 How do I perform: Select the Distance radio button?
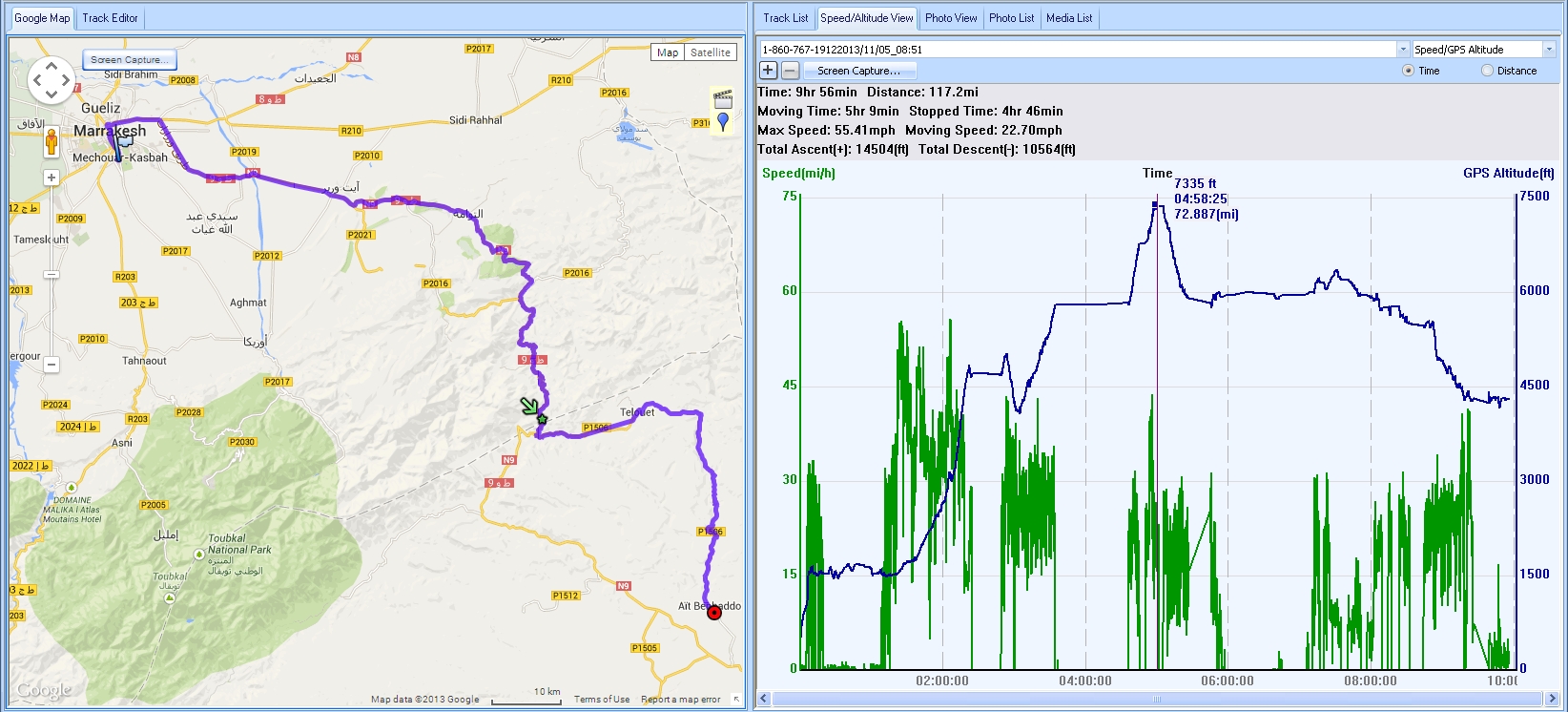point(1487,71)
